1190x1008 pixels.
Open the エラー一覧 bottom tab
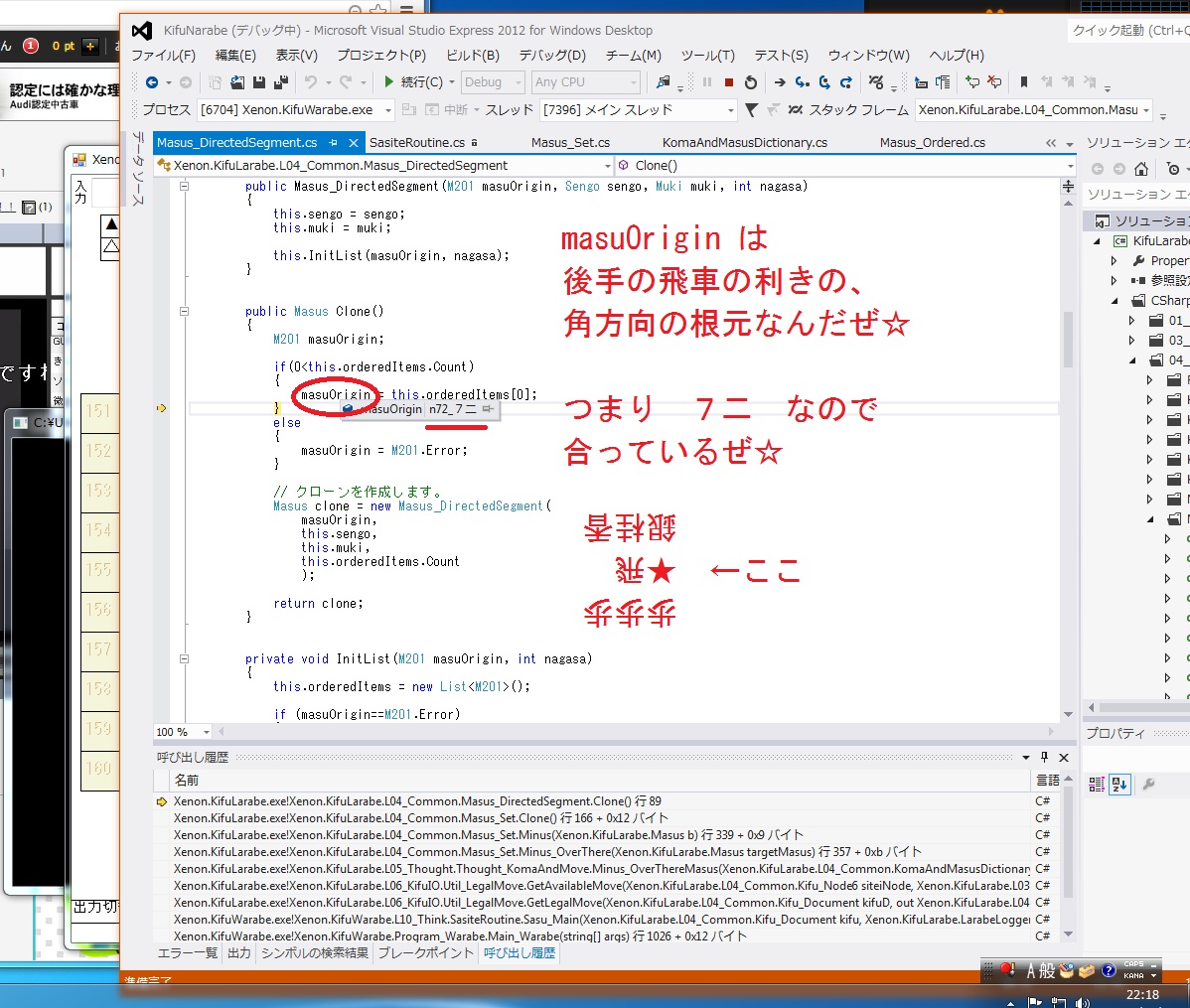click(188, 952)
